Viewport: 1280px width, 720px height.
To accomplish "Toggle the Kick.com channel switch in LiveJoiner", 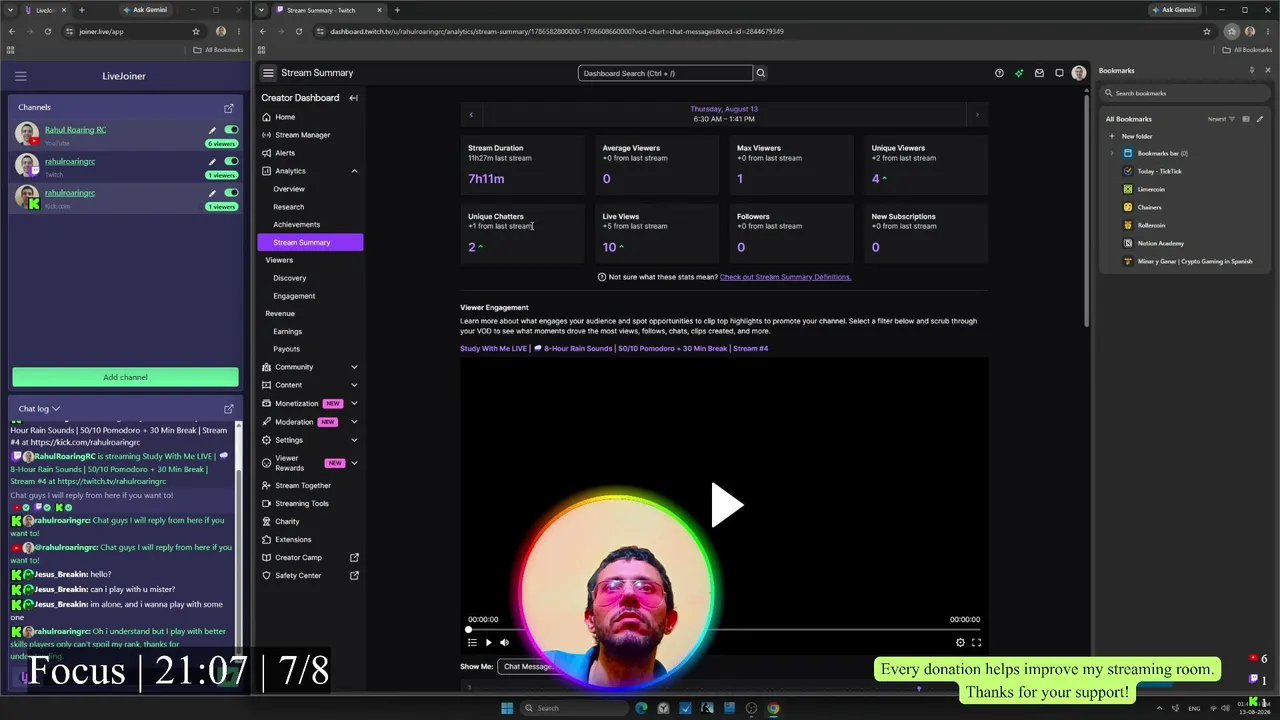I will coord(231,193).
